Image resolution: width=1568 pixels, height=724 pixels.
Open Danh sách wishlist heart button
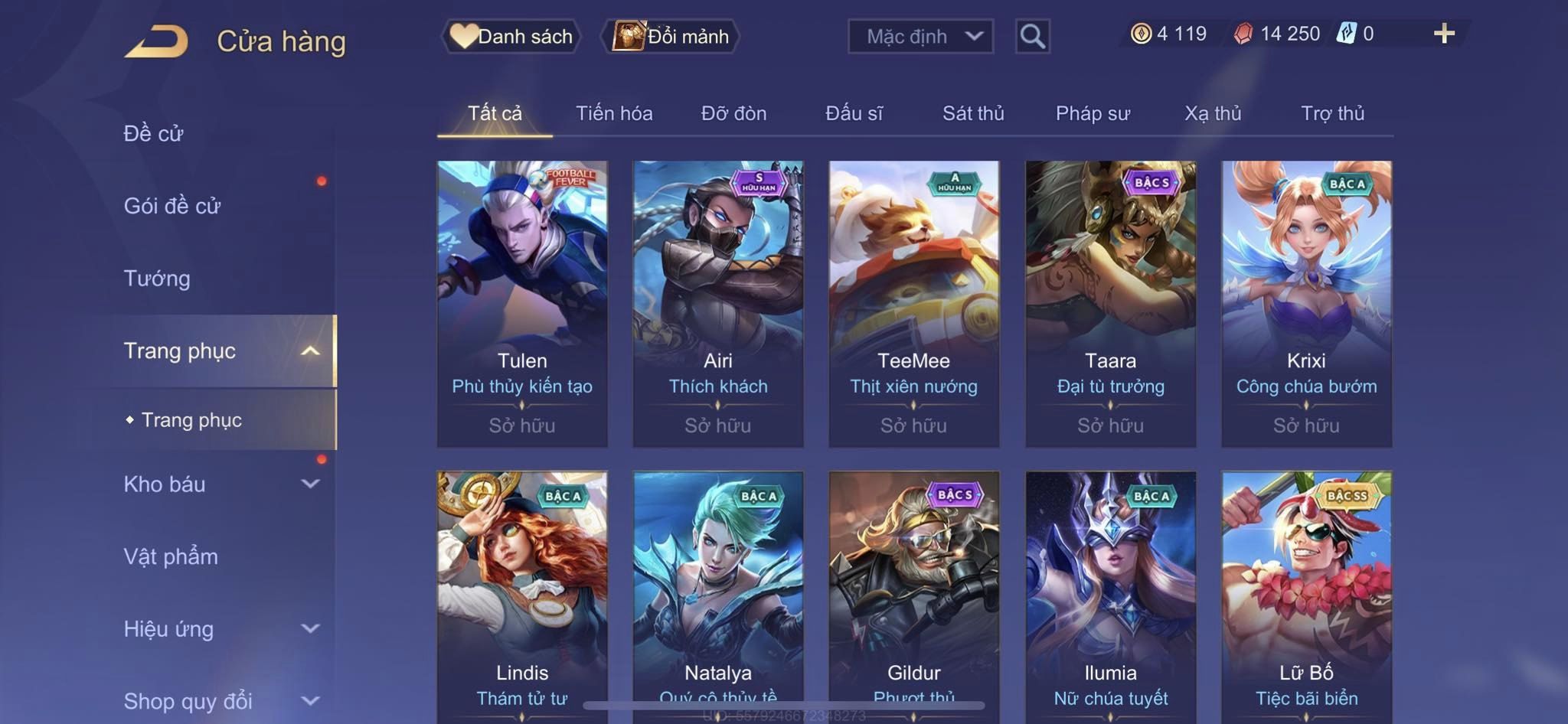pyautogui.click(x=511, y=36)
